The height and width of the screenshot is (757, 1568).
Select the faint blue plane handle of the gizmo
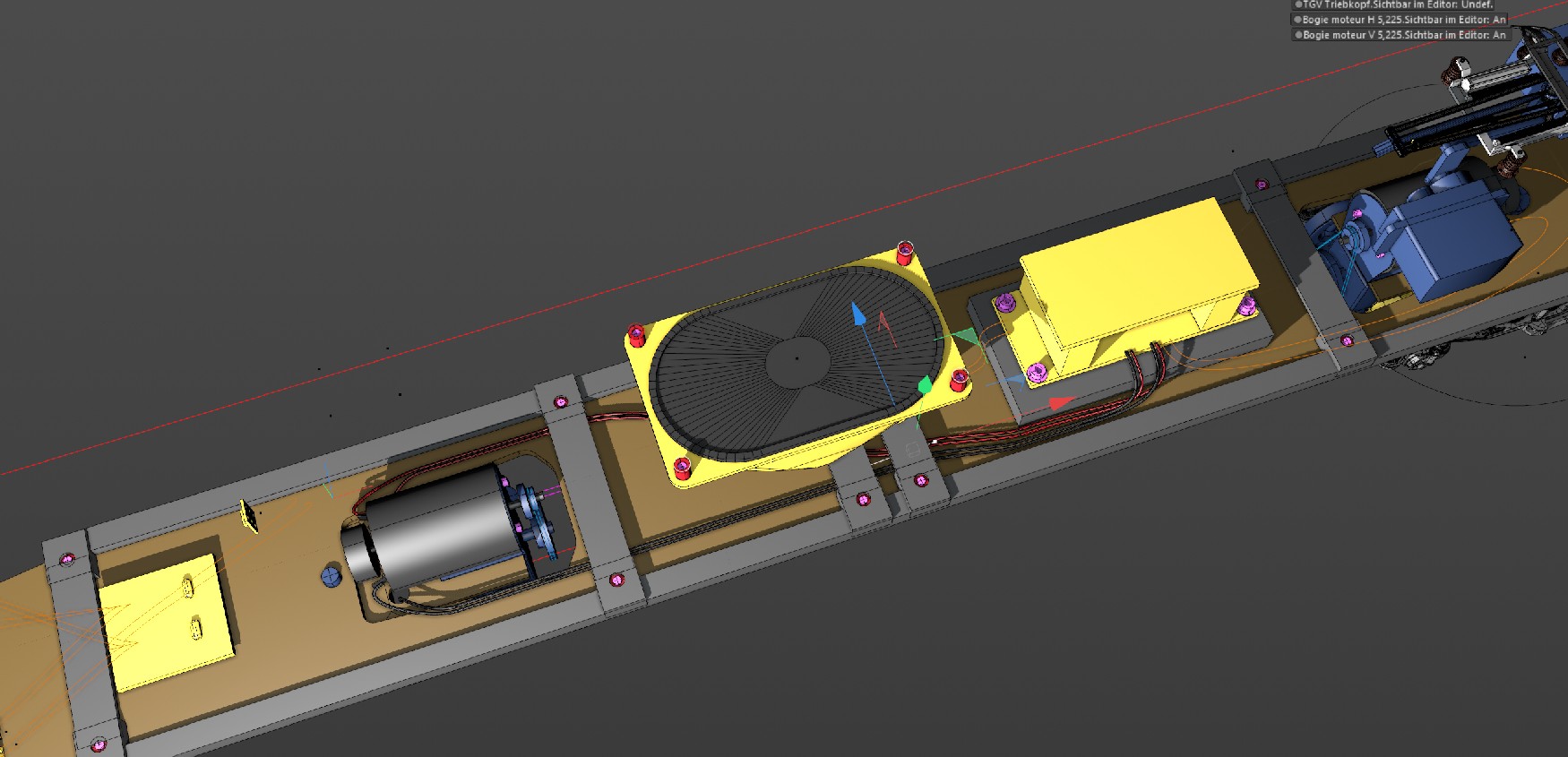tap(1014, 380)
